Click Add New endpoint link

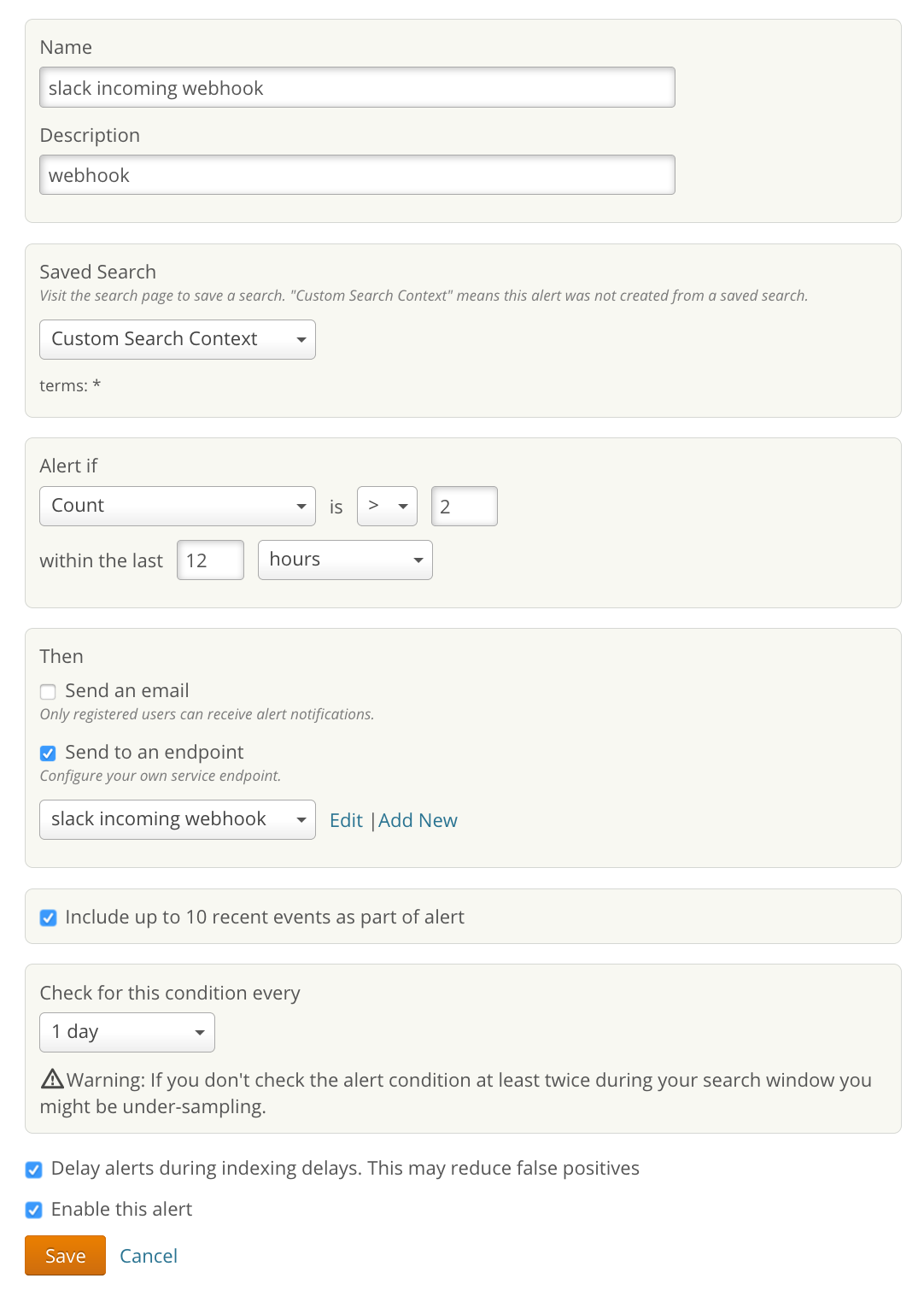point(418,821)
